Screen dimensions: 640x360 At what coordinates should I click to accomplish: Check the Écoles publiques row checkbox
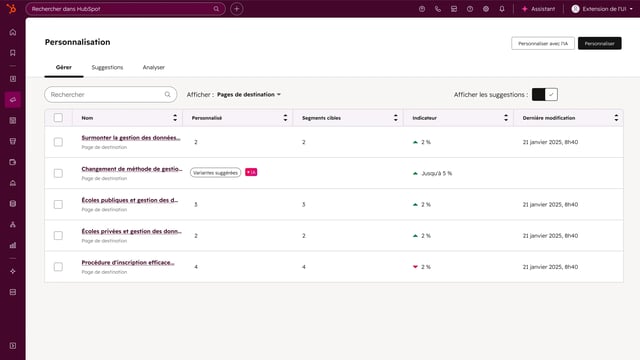tap(58, 204)
